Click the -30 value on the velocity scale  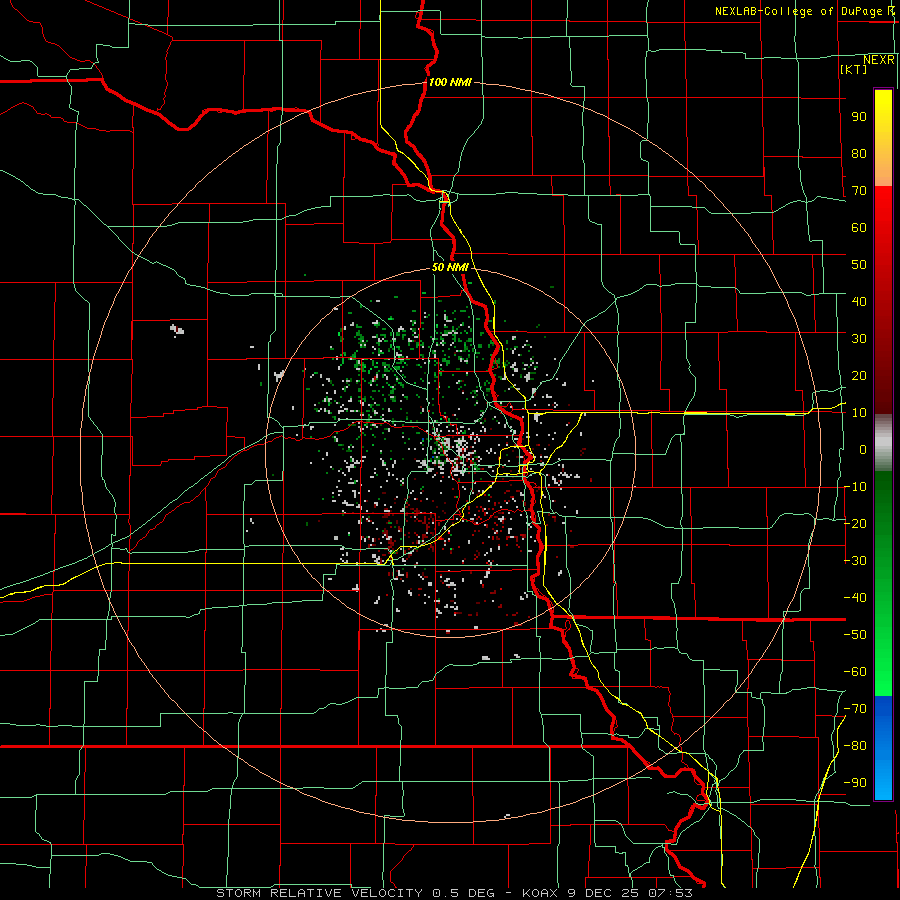click(855, 561)
